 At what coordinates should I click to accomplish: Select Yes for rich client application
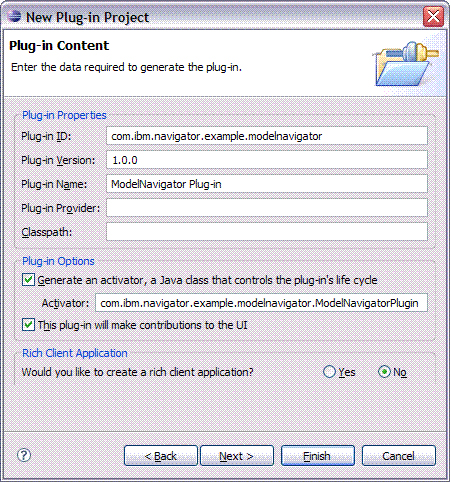click(329, 372)
